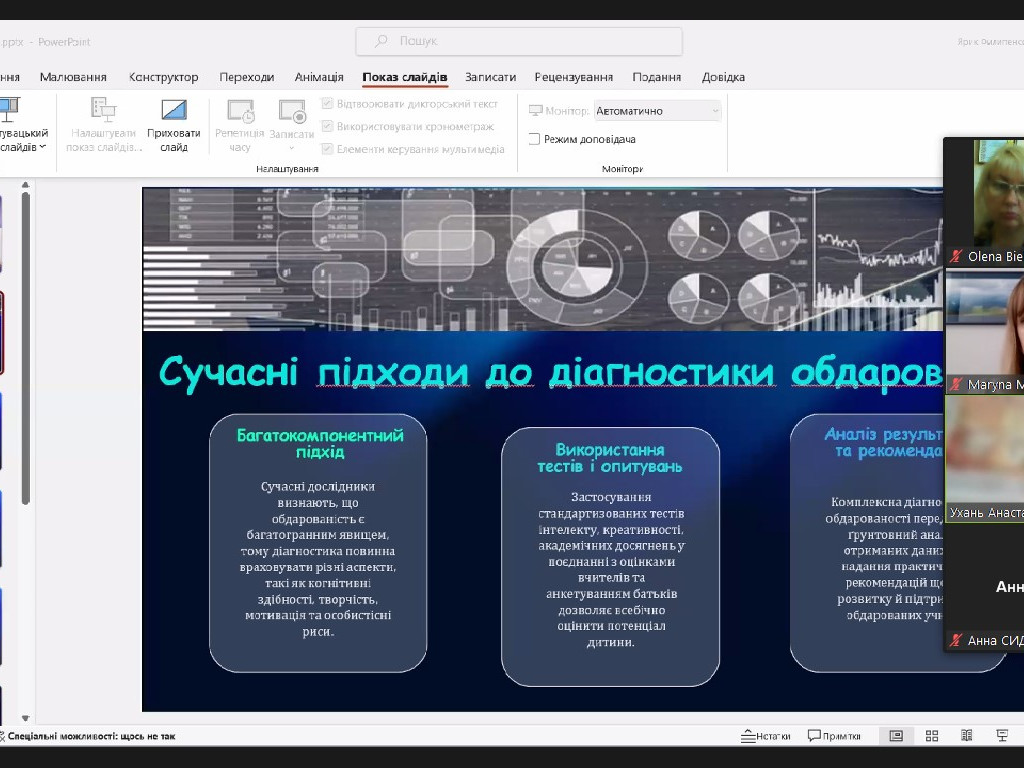Open the Монітор Автоматично dropdown
This screenshot has height=768, width=1024.
click(x=658, y=111)
